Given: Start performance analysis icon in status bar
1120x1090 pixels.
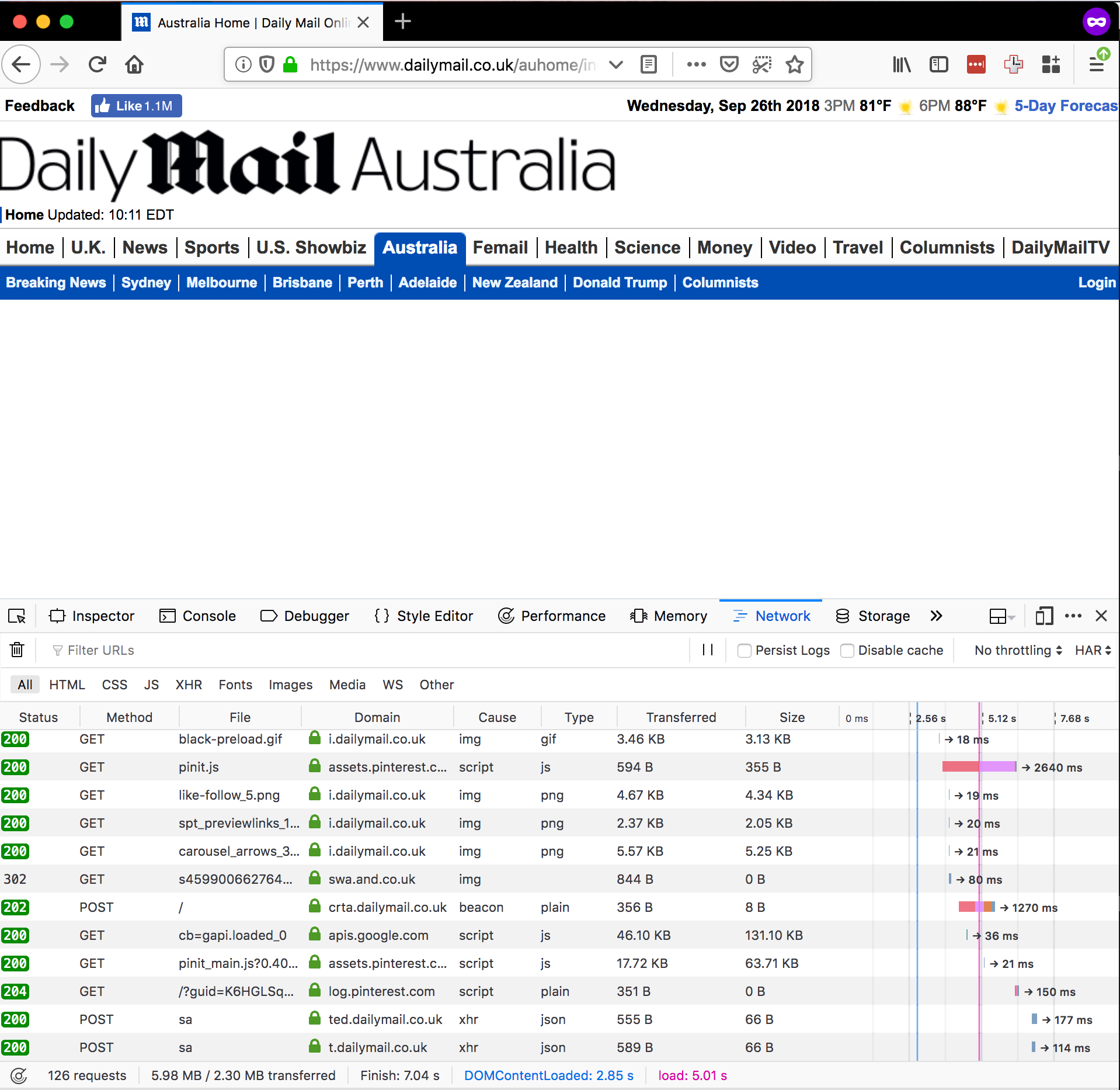Looking at the screenshot, I should click(19, 1076).
